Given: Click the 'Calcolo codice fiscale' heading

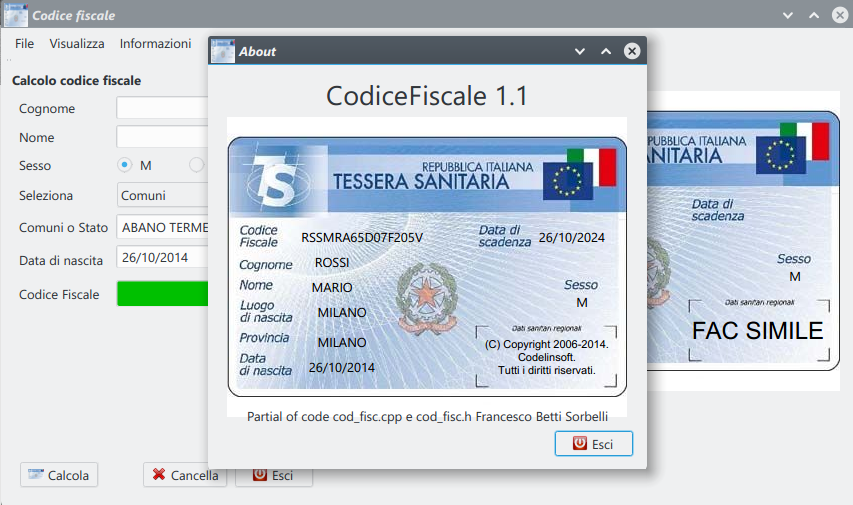Looking at the screenshot, I should click(76, 81).
